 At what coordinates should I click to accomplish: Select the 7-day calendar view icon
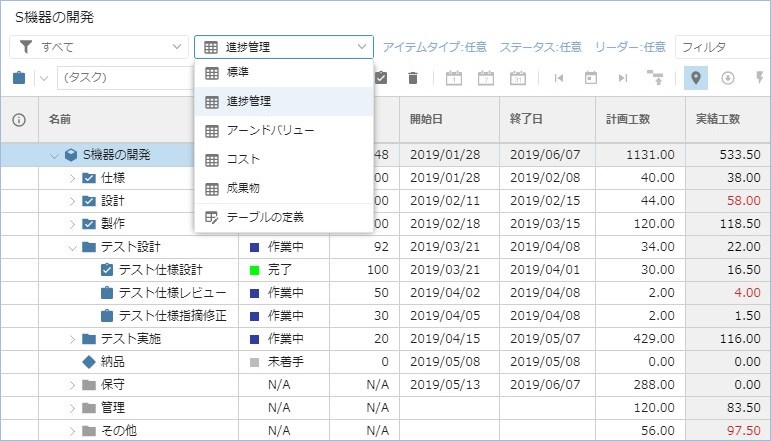coord(486,78)
